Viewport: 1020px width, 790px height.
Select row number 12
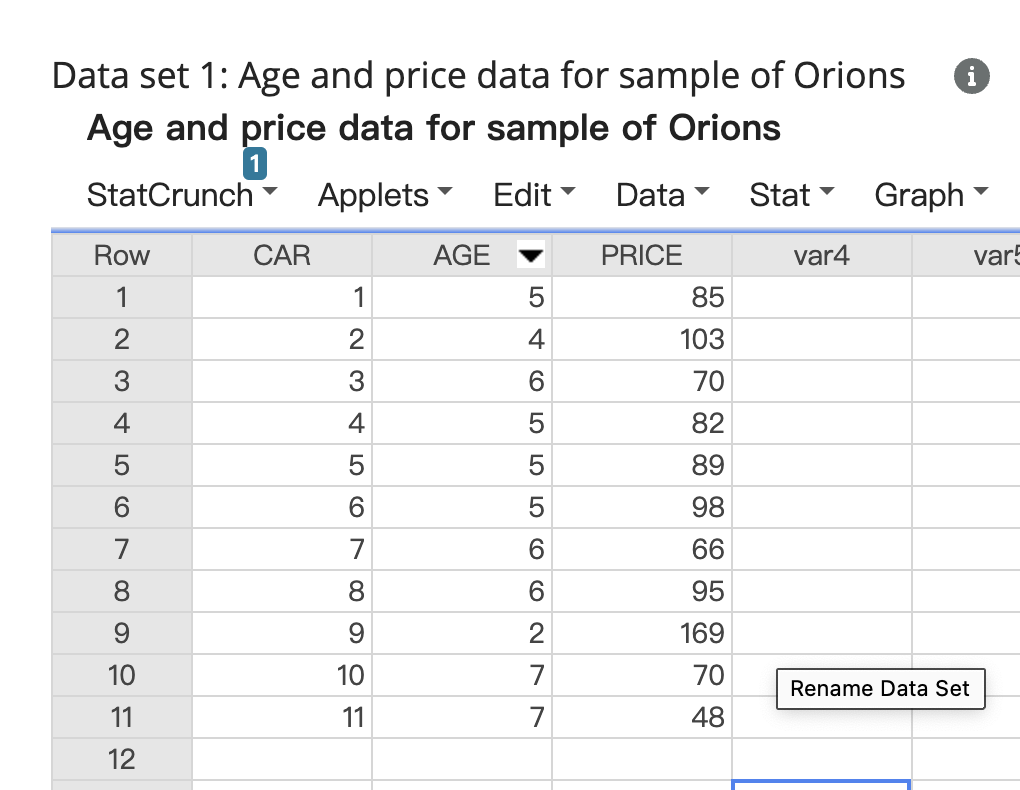[122, 759]
